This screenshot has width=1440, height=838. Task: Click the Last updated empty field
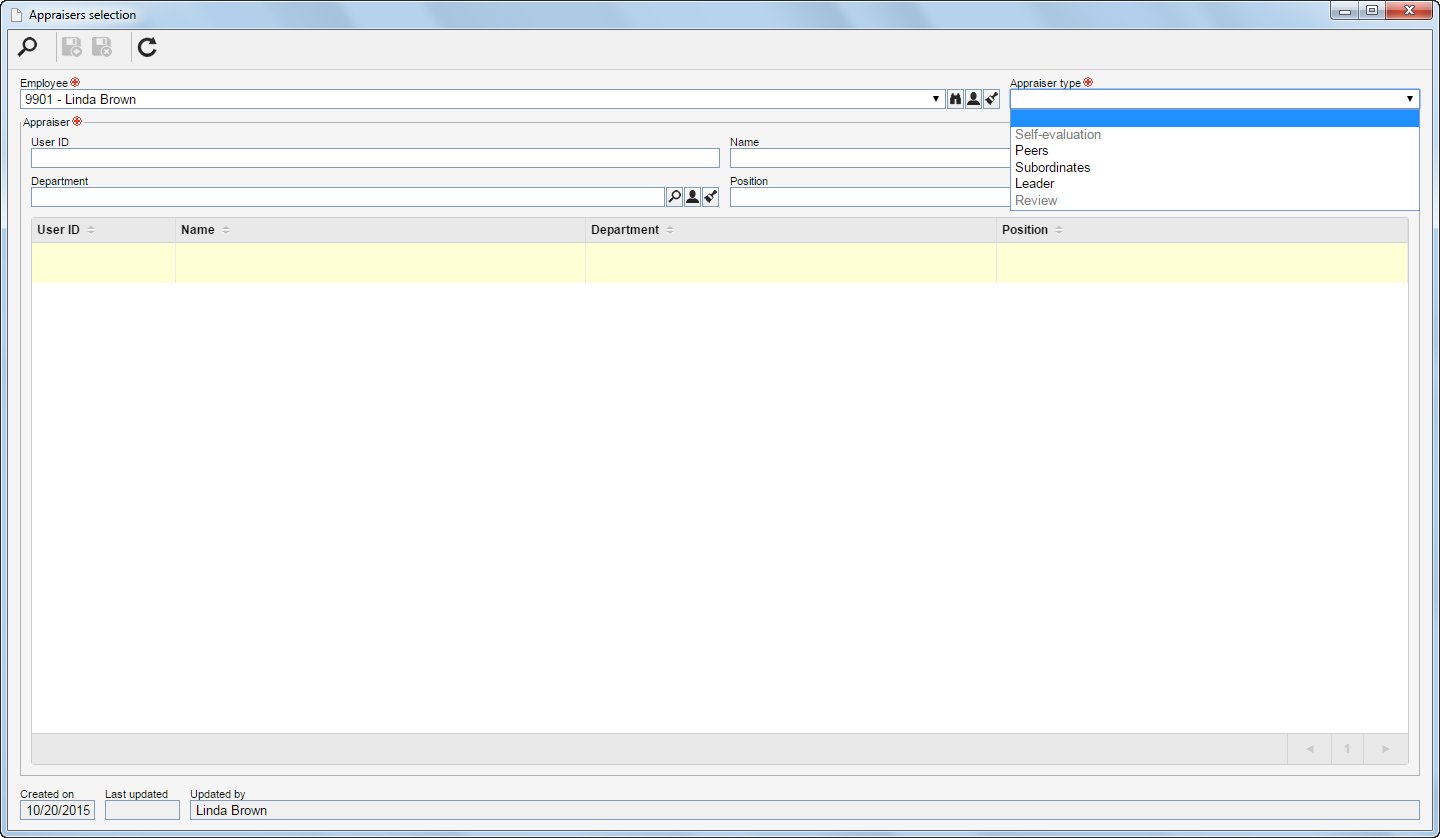[142, 810]
